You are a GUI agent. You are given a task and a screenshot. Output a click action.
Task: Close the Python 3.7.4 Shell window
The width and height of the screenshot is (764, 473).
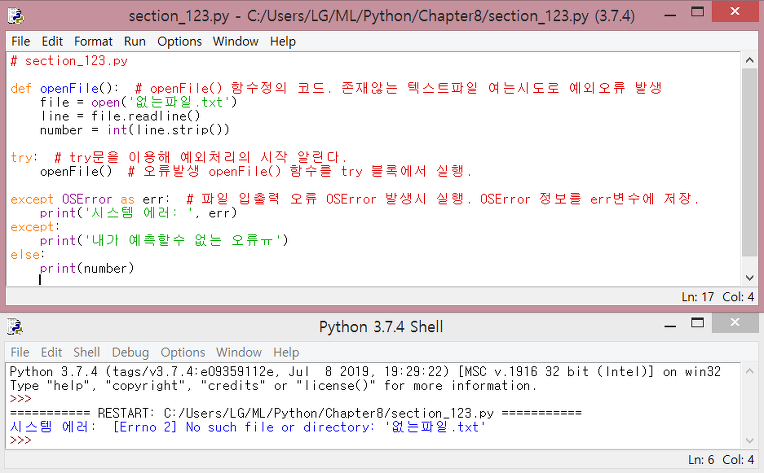[735, 322]
